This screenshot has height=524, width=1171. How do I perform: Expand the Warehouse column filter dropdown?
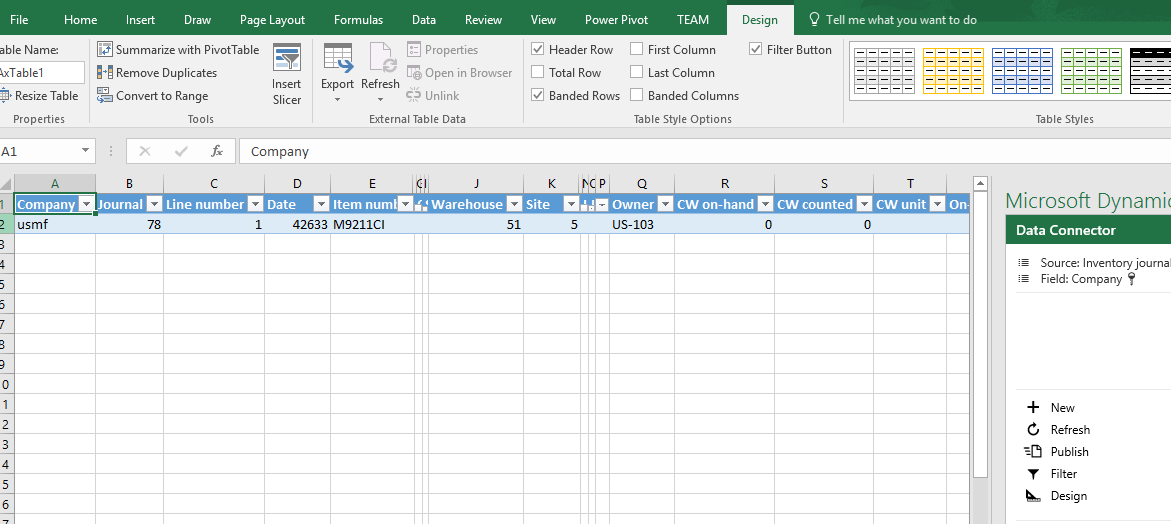(514, 204)
